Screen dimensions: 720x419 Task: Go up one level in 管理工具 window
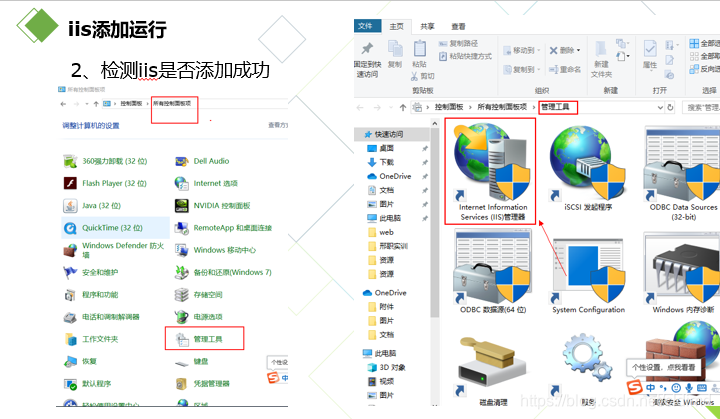pyautogui.click(x=403, y=108)
